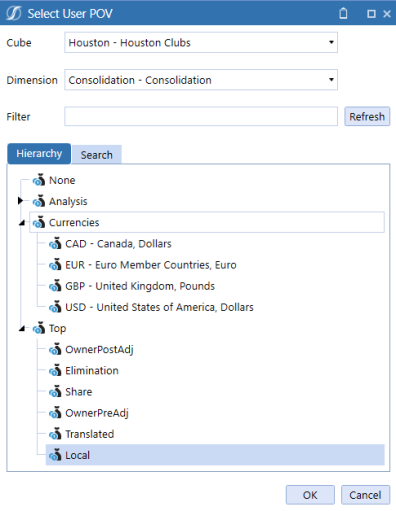Click the pin icon in title bar
Viewport: 396px width, 511px height.
tap(343, 14)
